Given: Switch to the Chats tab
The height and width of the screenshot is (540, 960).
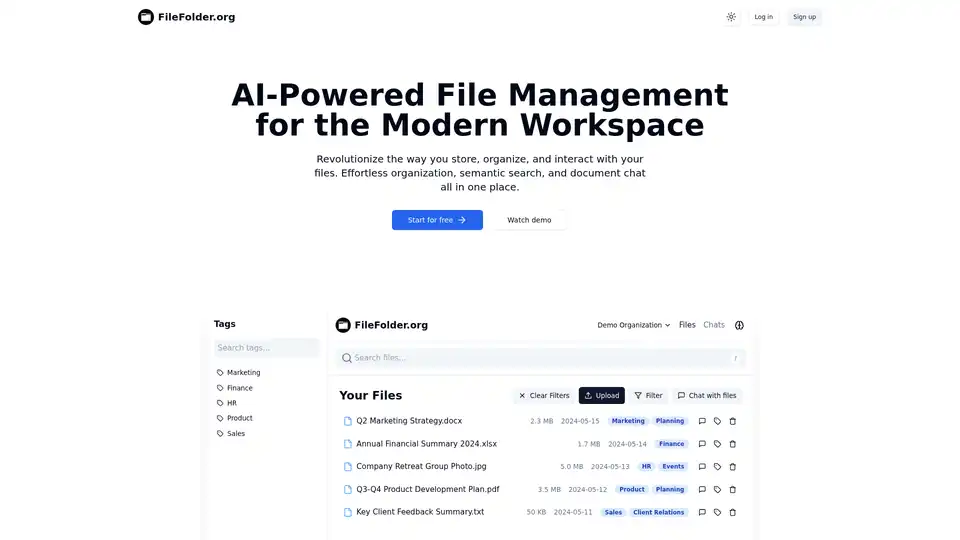Looking at the screenshot, I should pyautogui.click(x=714, y=325).
